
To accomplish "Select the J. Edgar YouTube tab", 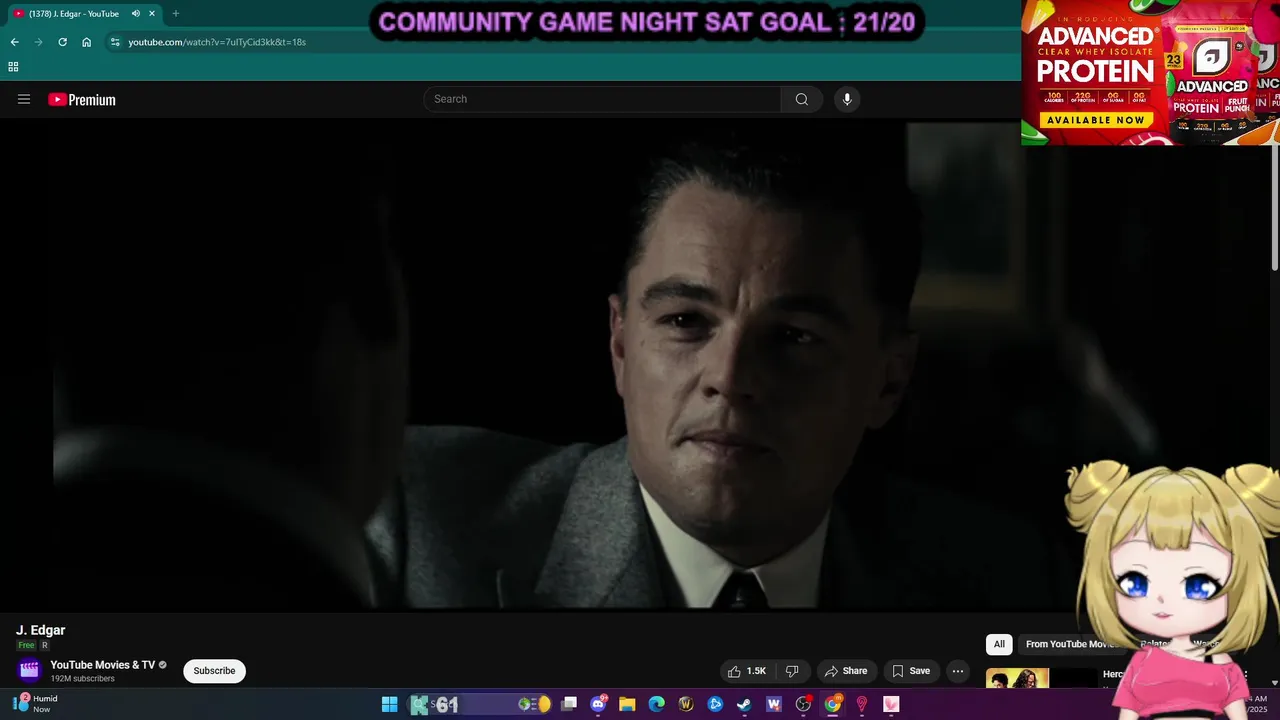I will (85, 14).
